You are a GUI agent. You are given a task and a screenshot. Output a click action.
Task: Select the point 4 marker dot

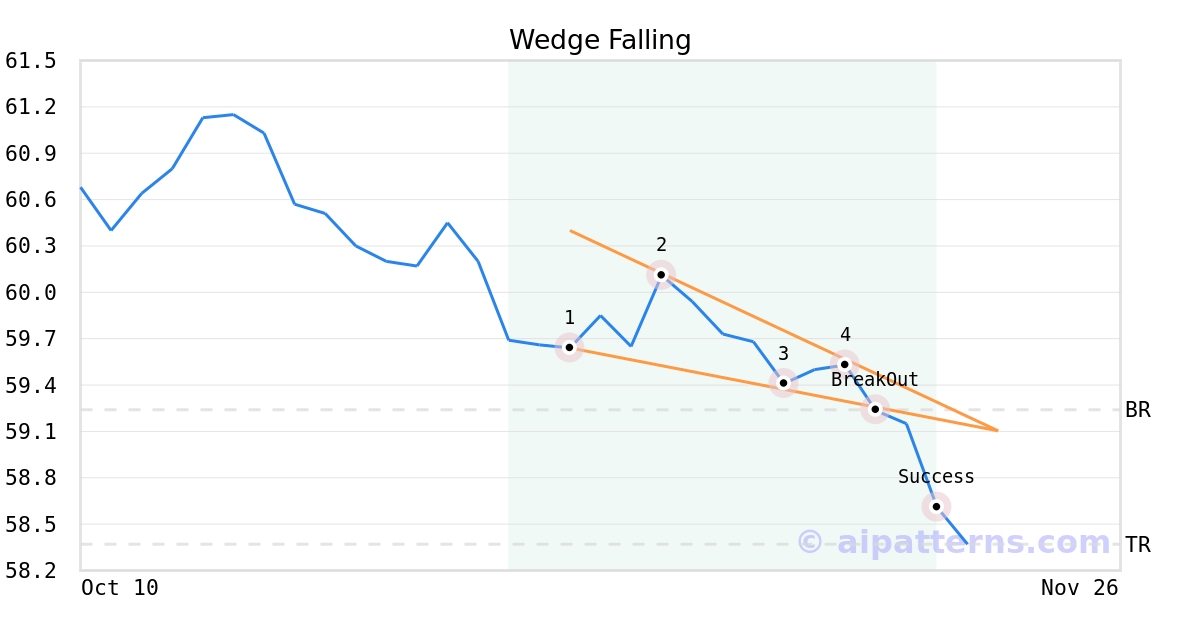[845, 364]
